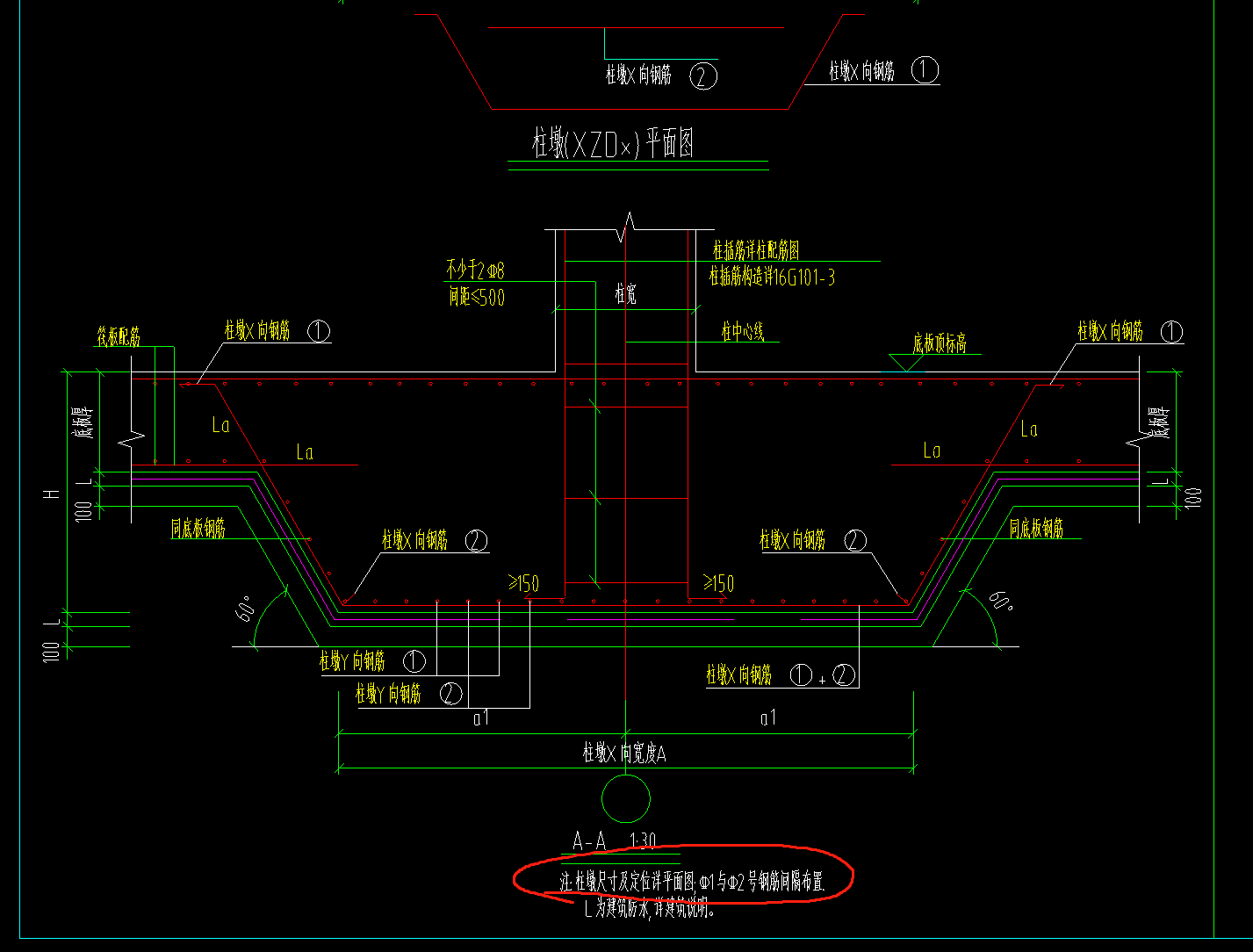1253x952 pixels.
Task: Select the "≥150" text right of the column
Action: (718, 584)
